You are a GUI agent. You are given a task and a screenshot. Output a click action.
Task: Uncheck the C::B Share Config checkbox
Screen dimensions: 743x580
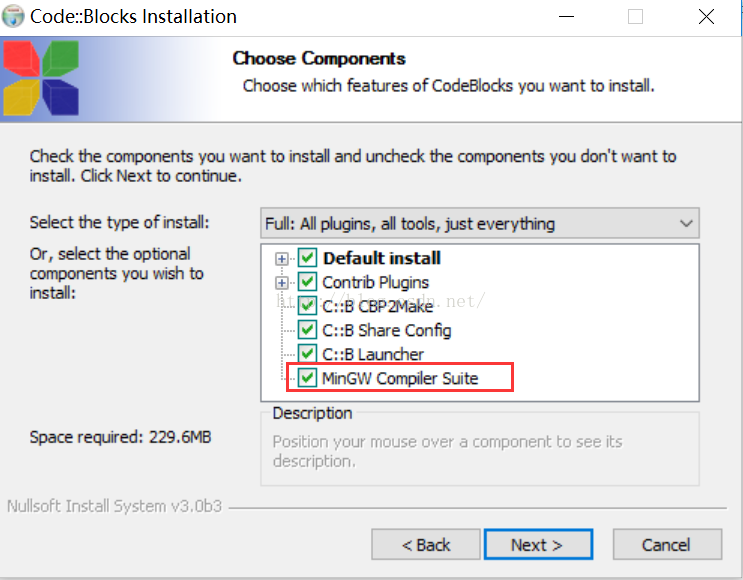coord(307,330)
